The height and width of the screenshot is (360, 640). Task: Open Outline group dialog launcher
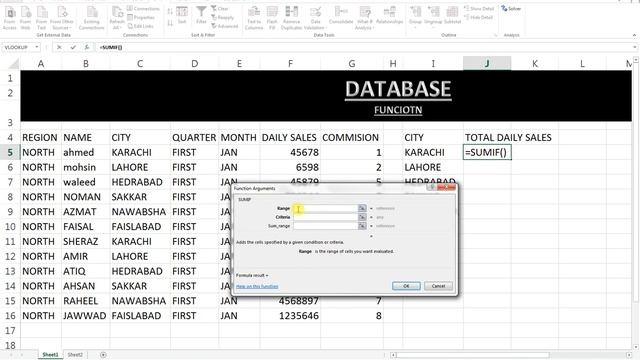(496, 35)
